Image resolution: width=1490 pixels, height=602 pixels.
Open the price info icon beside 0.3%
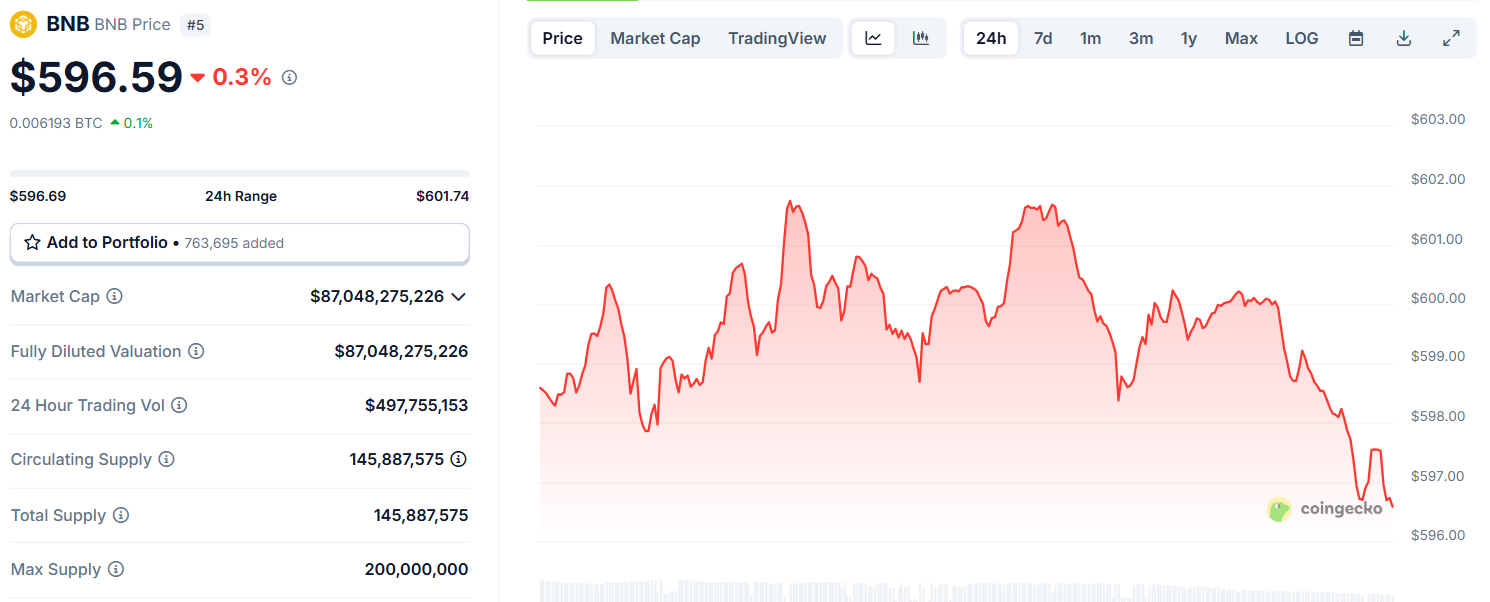click(289, 77)
